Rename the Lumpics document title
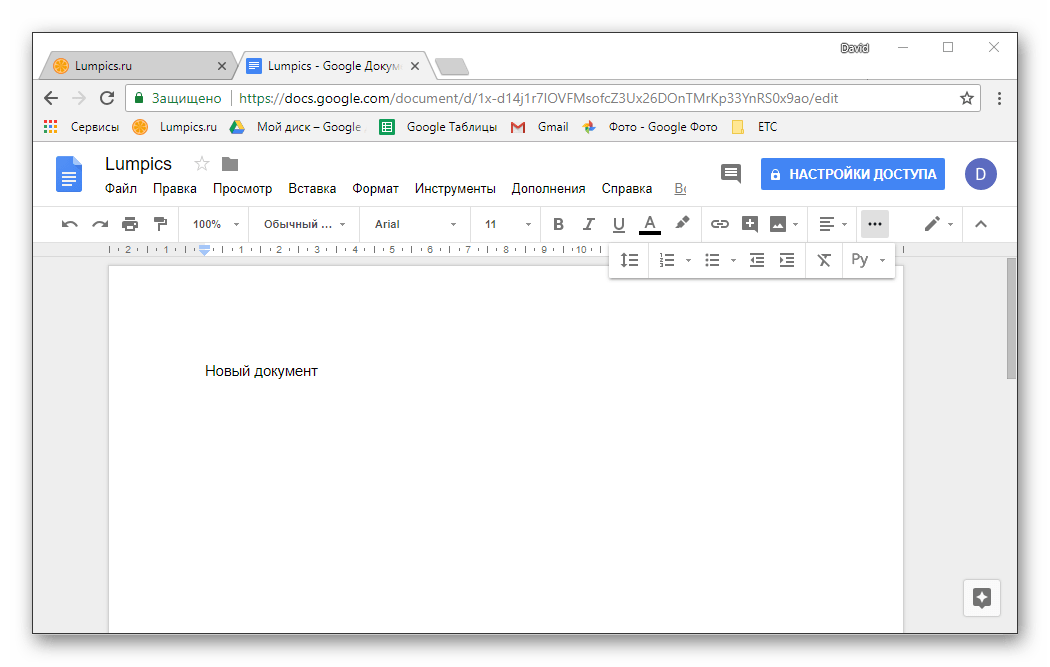The height and width of the screenshot is (667, 1050). [x=139, y=164]
